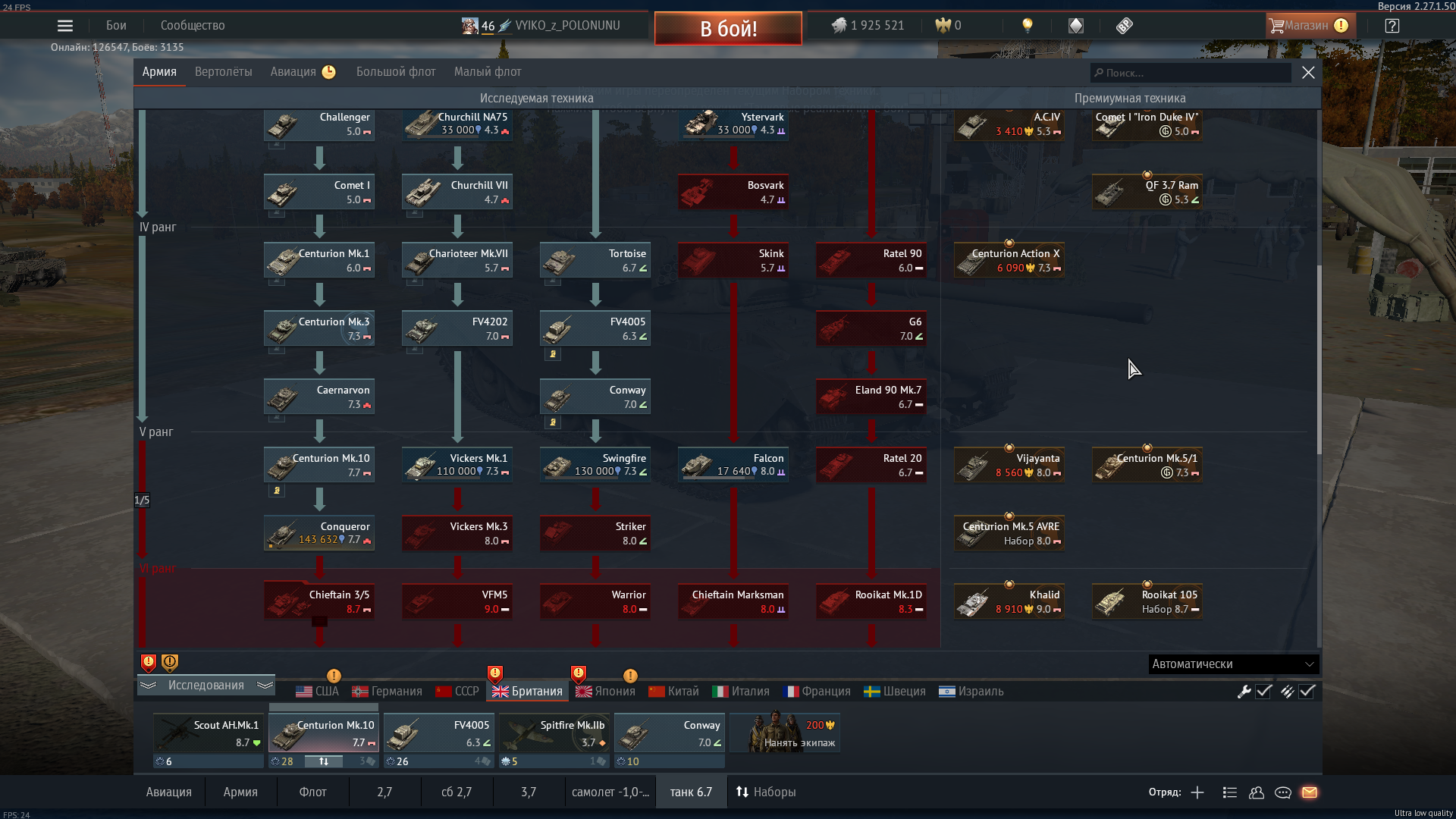Viewport: 1456px width, 819px height.
Task: Select the Япония nation tab
Action: (605, 692)
